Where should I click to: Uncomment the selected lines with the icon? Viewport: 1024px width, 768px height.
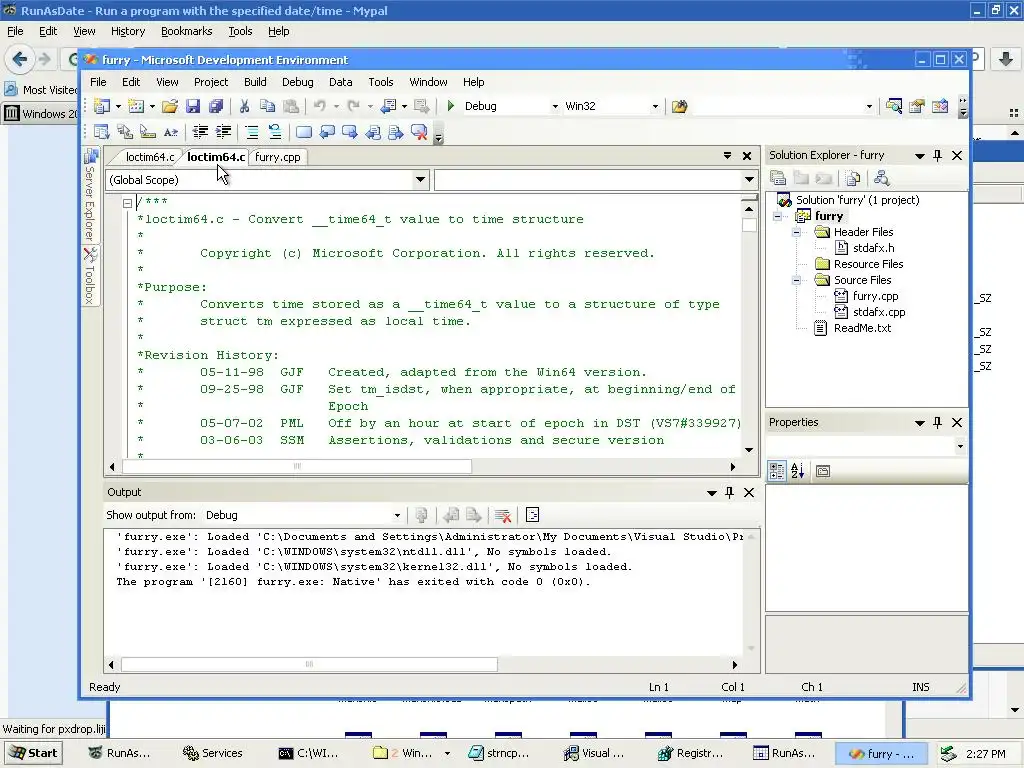tap(275, 132)
